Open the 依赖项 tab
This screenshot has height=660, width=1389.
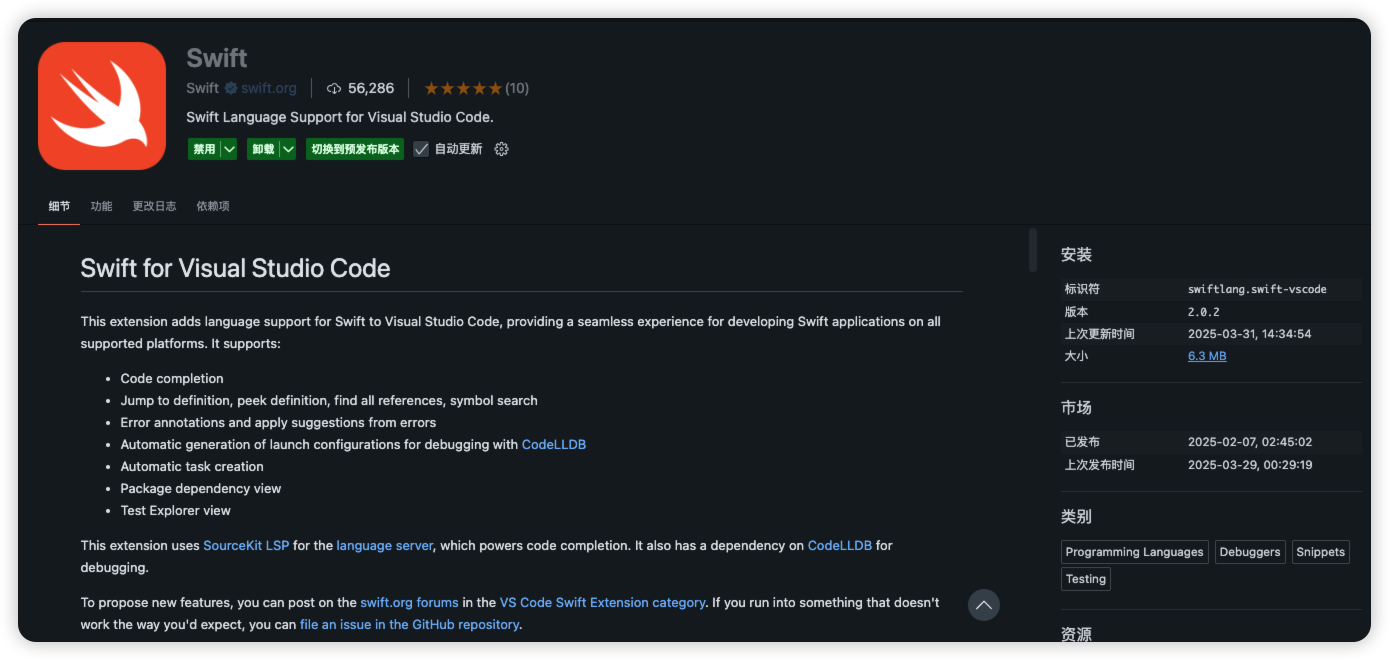click(x=213, y=206)
